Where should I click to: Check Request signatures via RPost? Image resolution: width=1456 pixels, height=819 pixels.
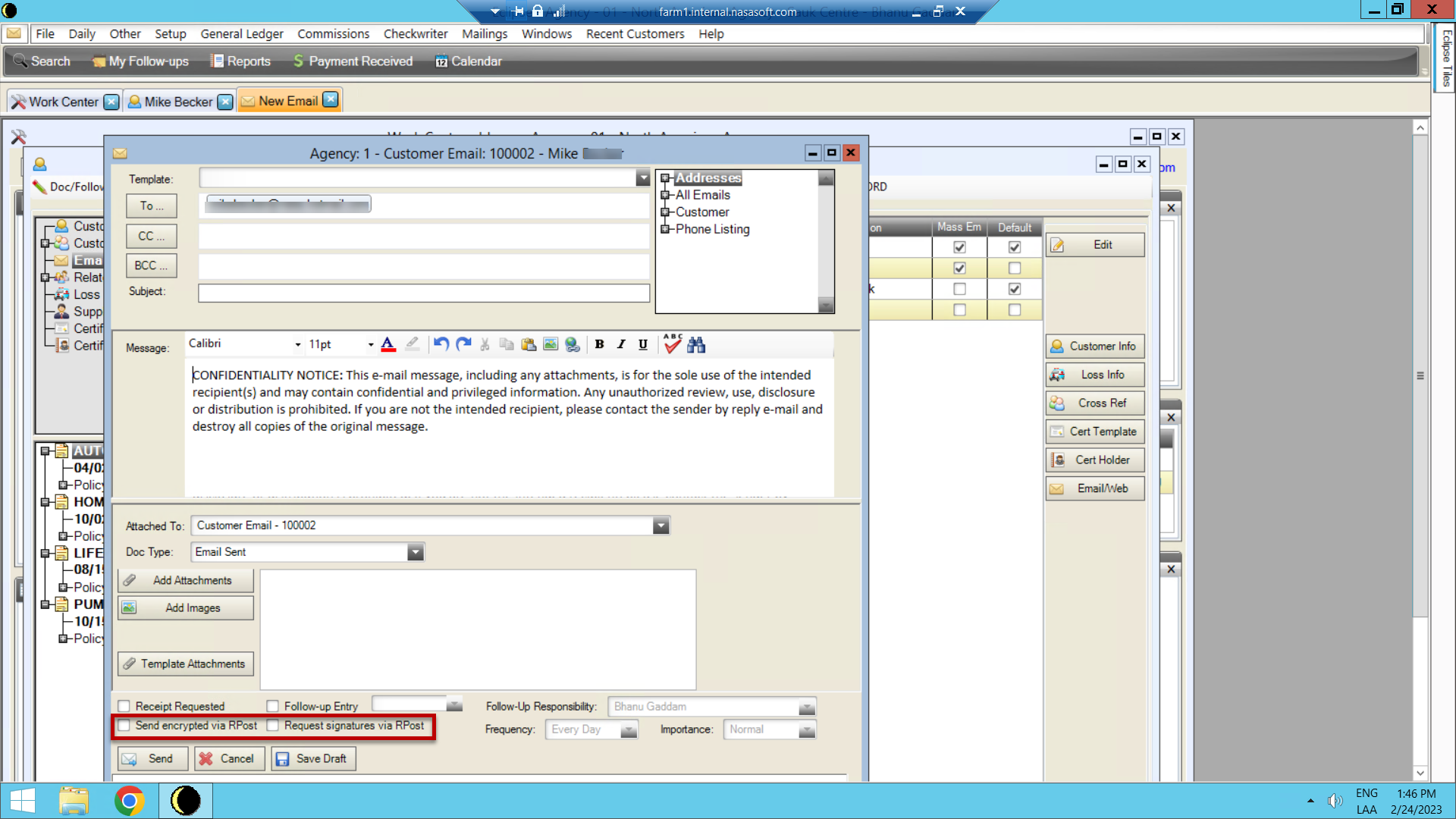tap(271, 726)
